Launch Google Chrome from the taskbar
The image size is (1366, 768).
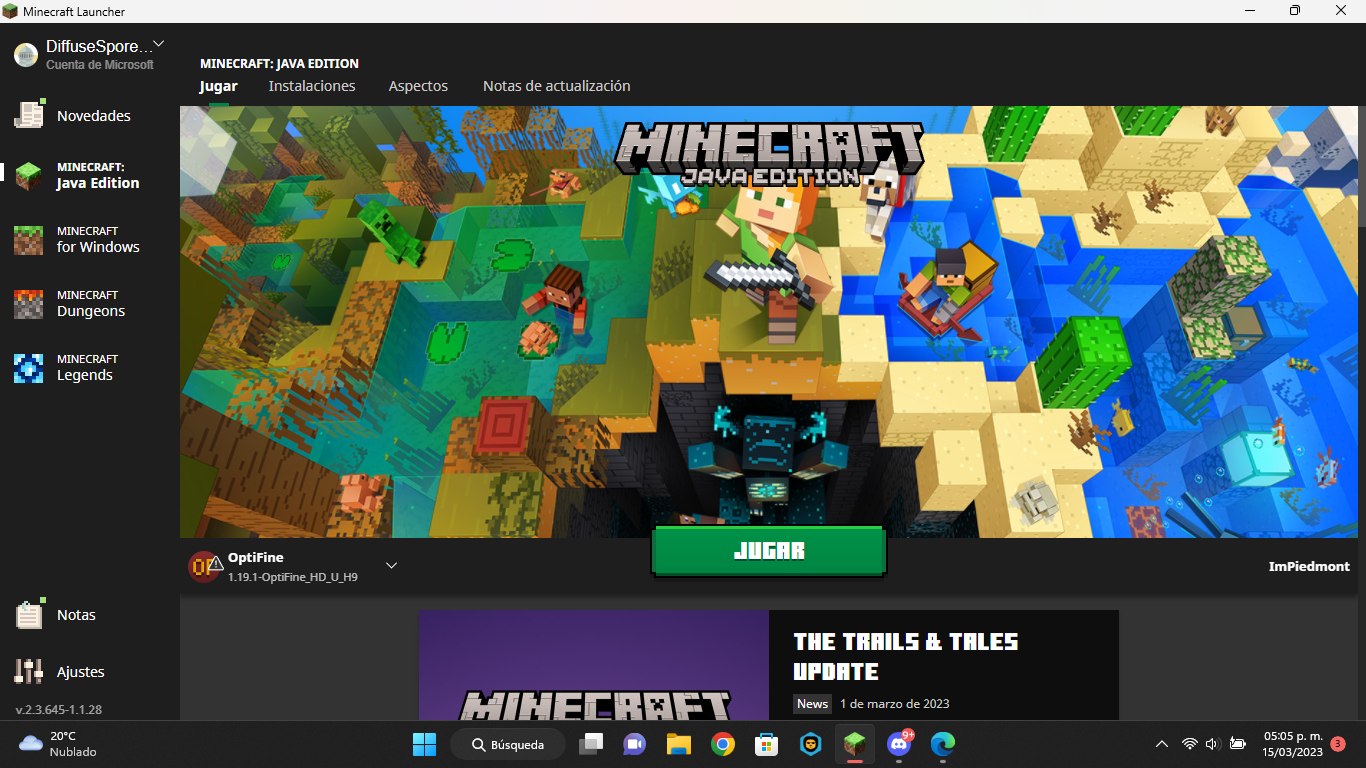pos(723,744)
